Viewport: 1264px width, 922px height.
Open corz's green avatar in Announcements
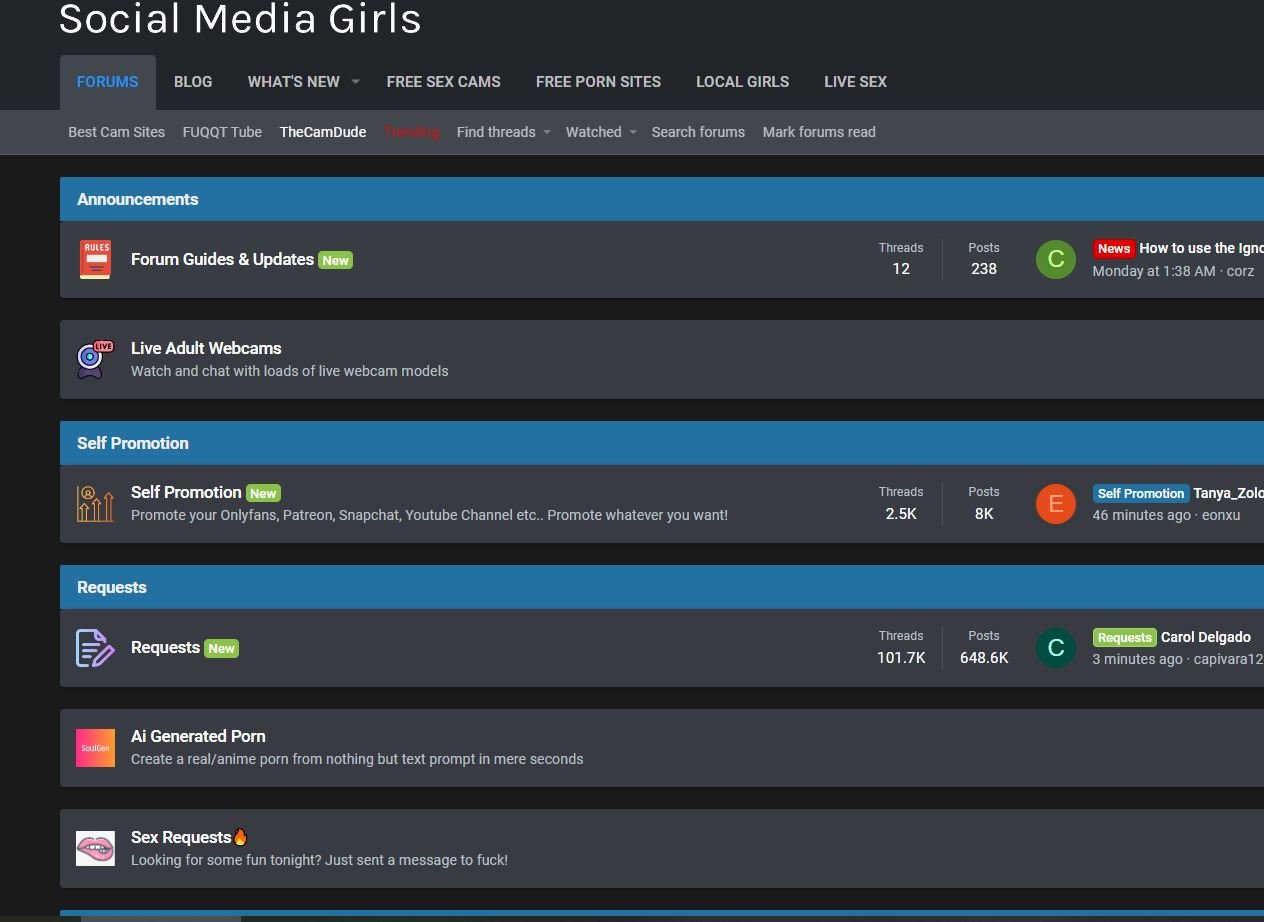[1055, 259]
